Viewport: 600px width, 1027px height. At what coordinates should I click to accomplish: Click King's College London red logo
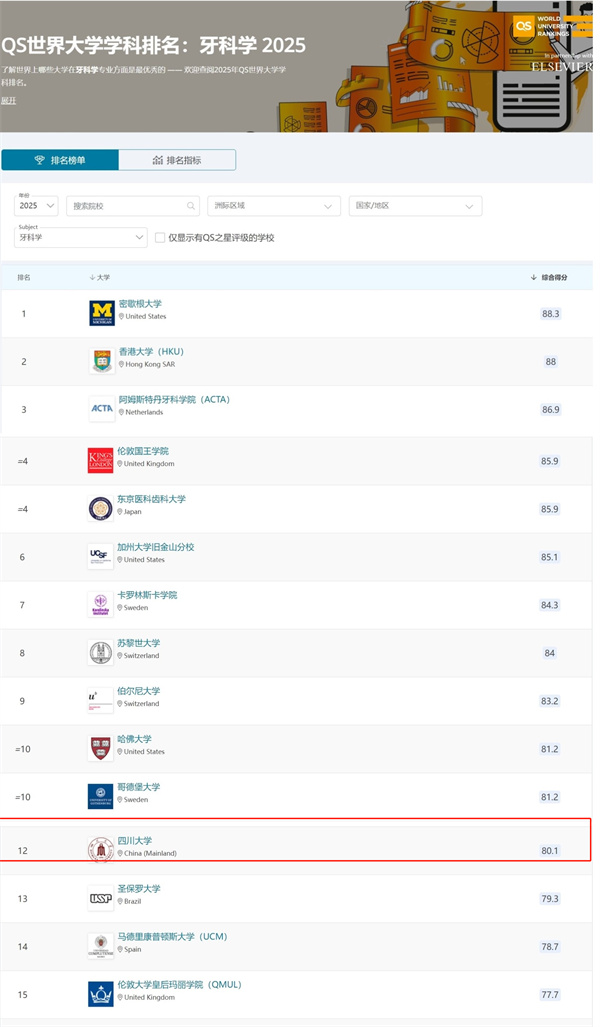click(101, 460)
